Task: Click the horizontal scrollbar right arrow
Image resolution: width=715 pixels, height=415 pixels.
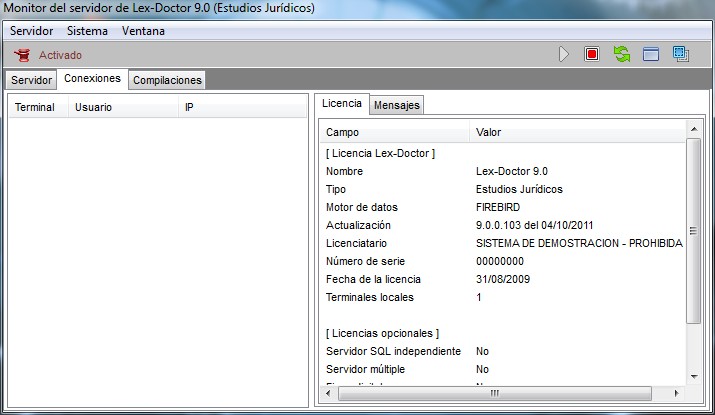Action: (676, 393)
